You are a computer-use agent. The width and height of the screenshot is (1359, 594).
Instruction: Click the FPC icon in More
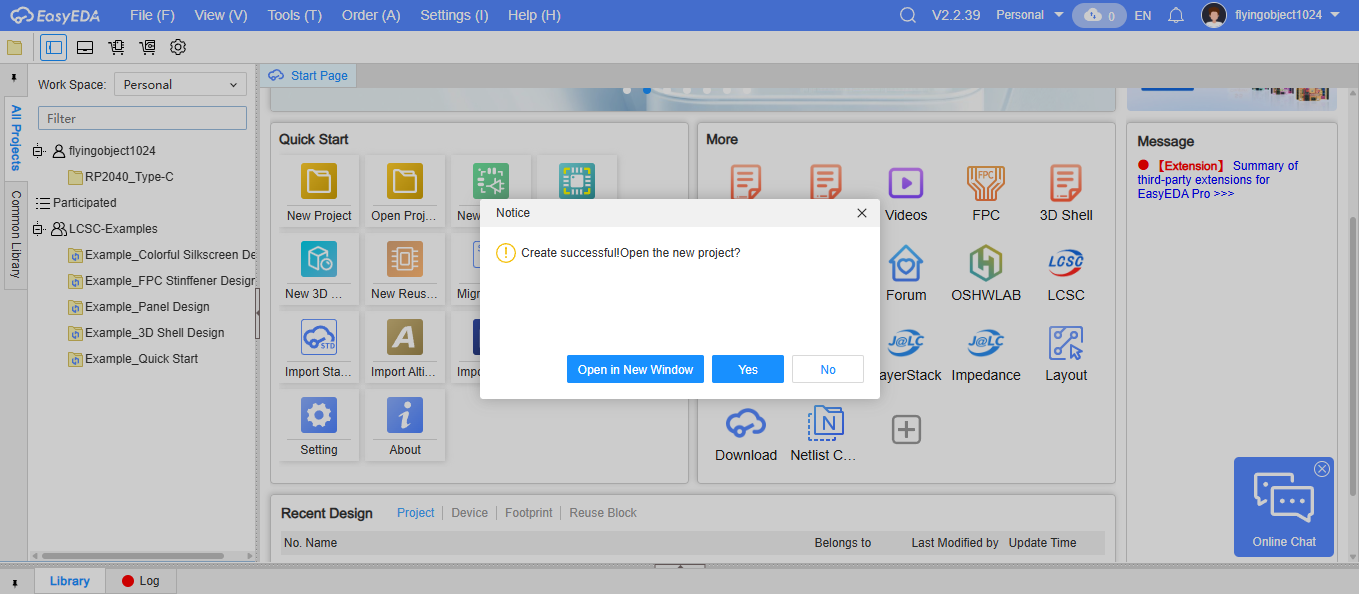985,185
